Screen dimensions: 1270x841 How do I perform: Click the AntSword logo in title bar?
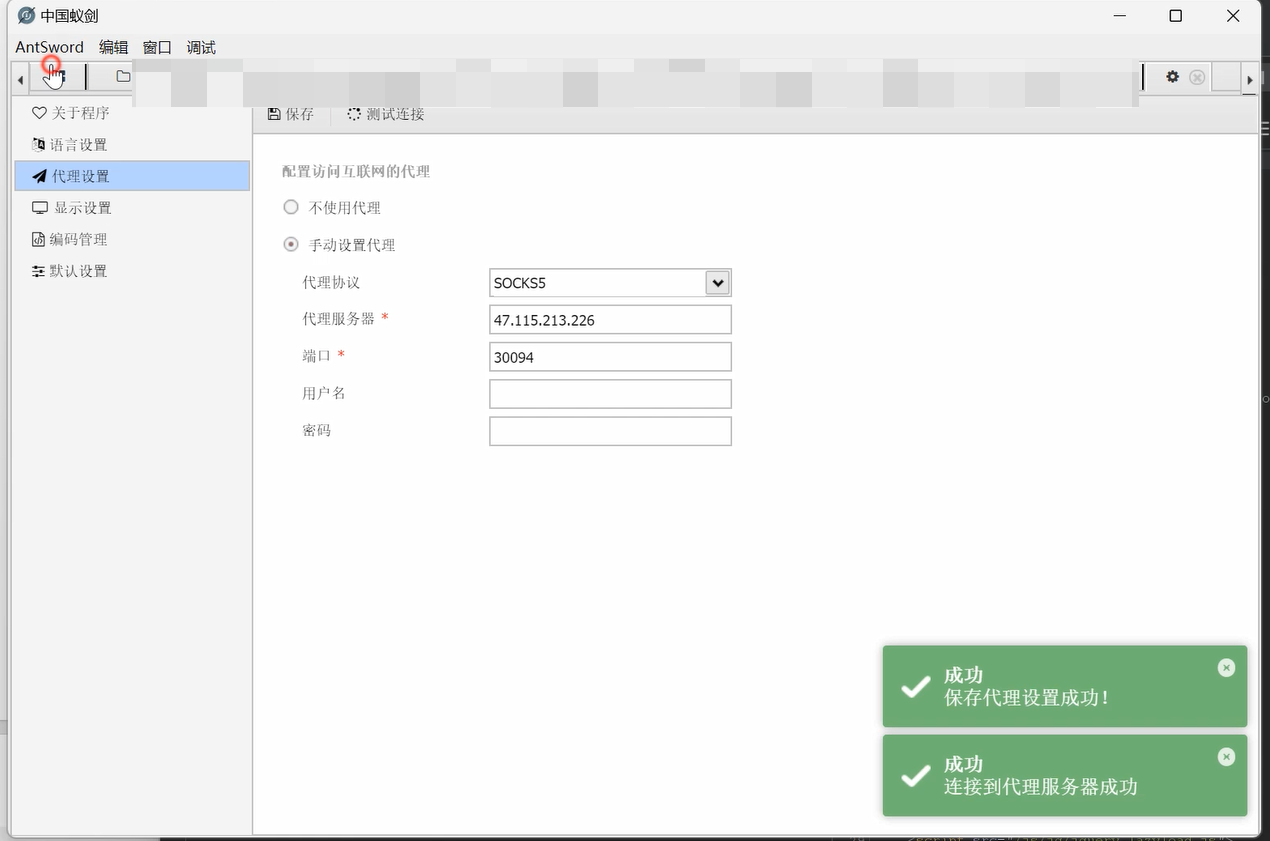26,16
